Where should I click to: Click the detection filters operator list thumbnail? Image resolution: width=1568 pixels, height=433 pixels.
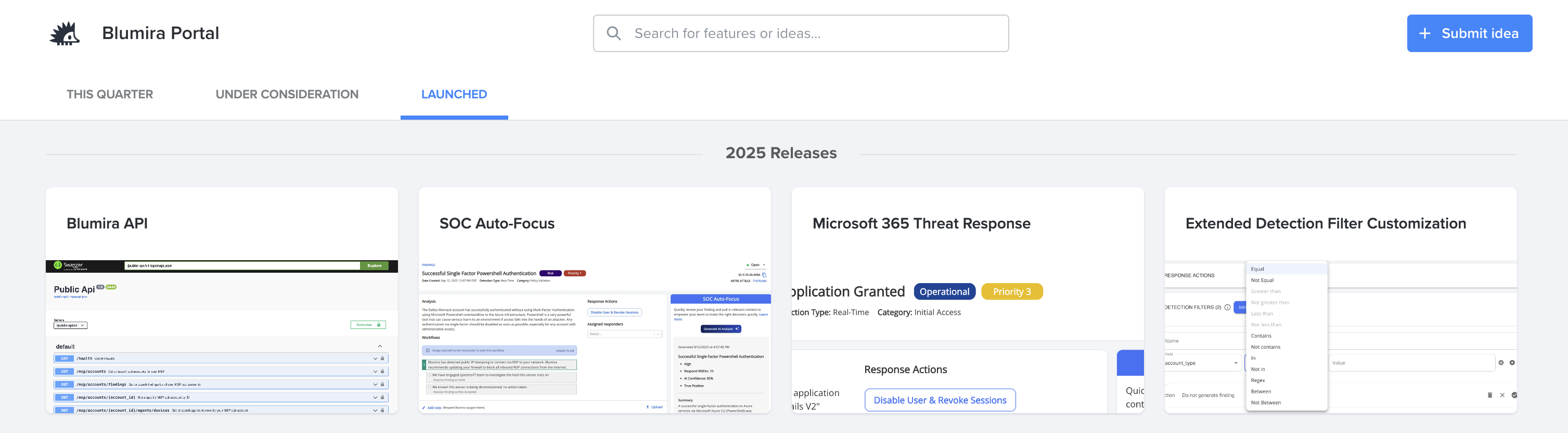tap(1340, 337)
